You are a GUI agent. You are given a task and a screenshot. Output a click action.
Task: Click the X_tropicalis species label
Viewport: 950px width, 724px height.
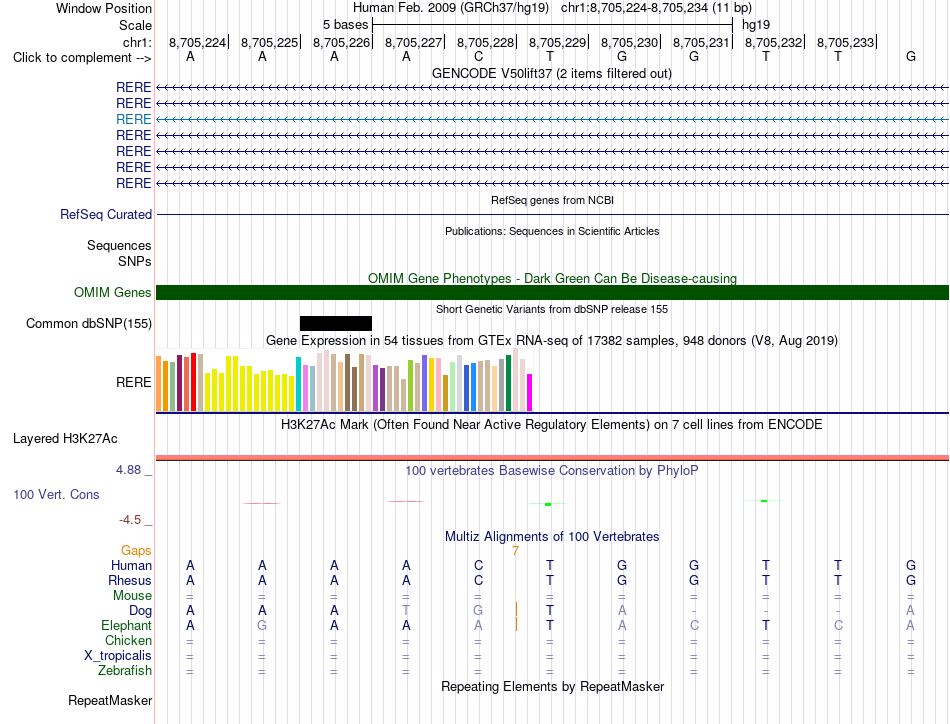point(118,656)
